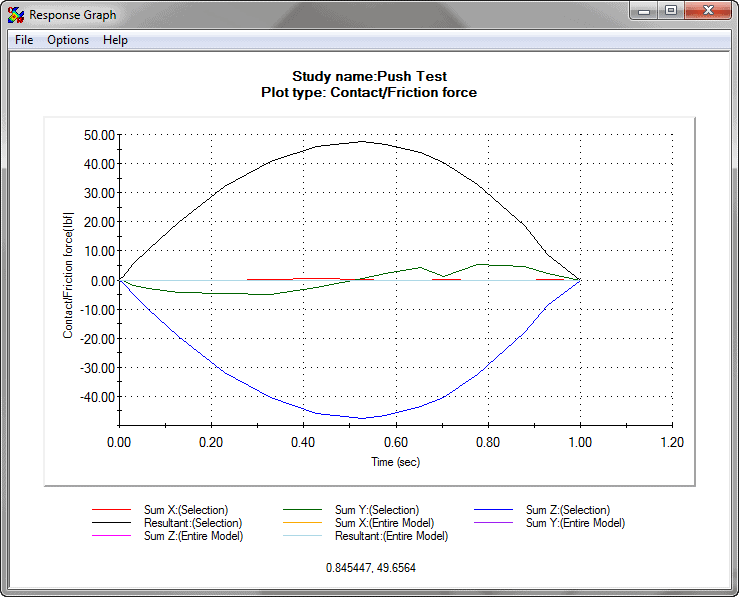Click the 20.00 Y-axis tick label
Viewport: 739px width, 597px height.
click(99, 222)
